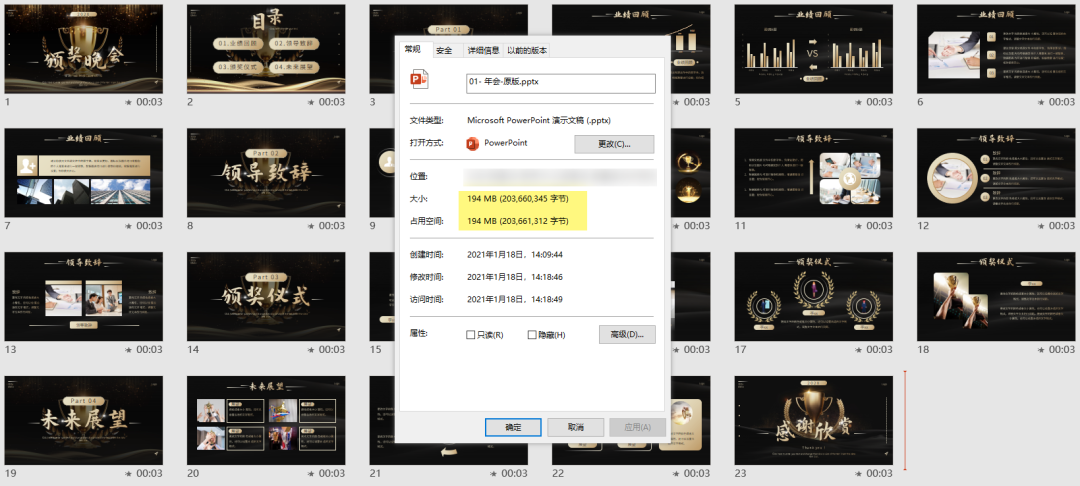Click the transition star under slide 12
1080x486 pixels.
pyautogui.click(x=1041, y=226)
